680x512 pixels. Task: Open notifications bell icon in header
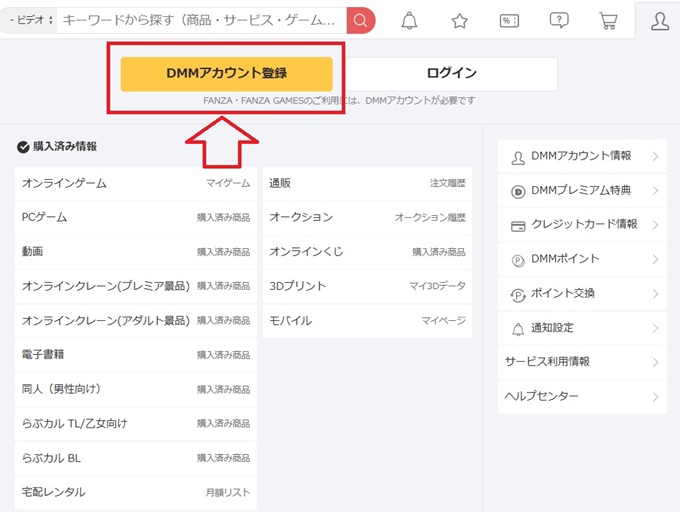coord(409,20)
